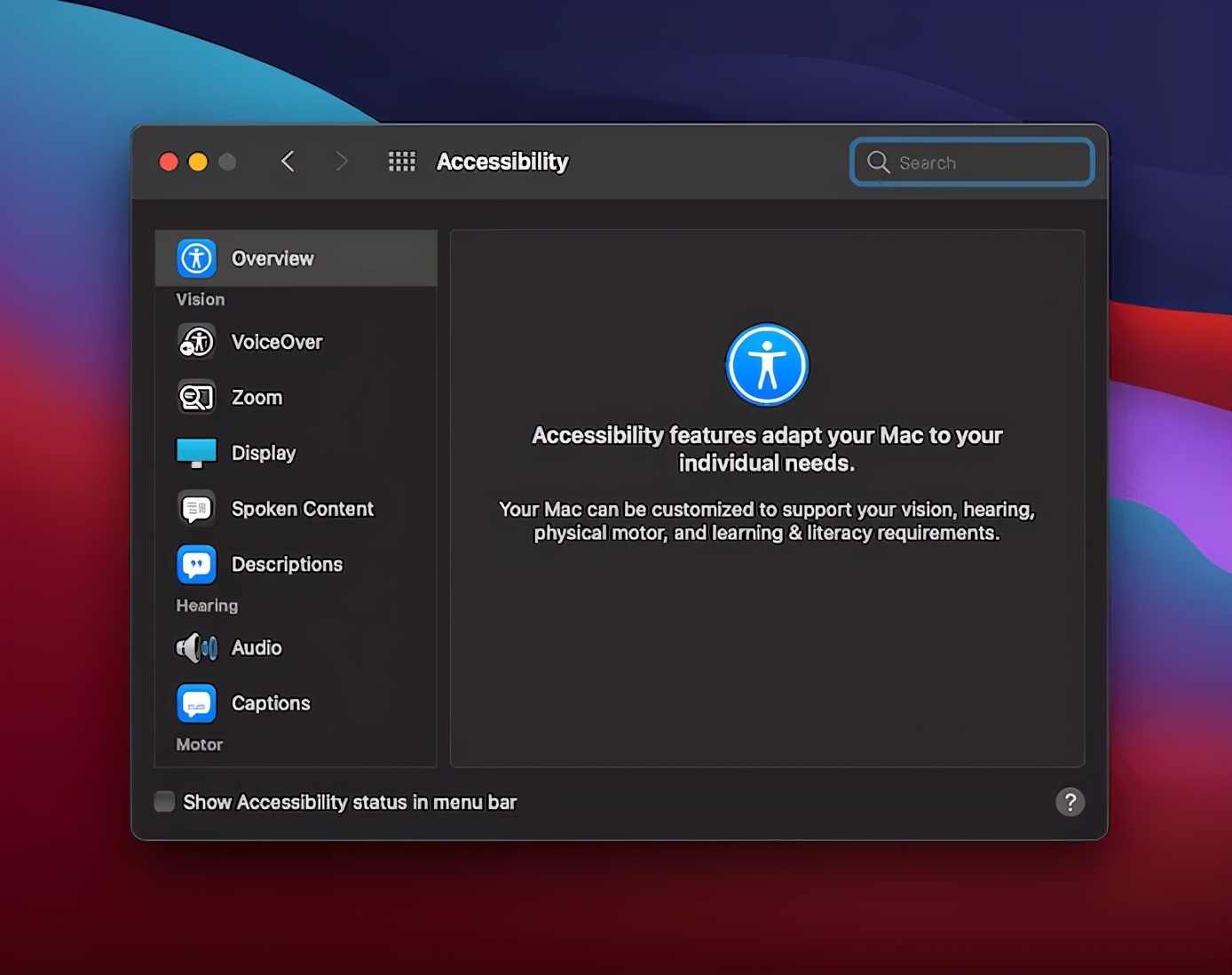Click the Descriptions quote bubble icon
This screenshot has width=1232, height=975.
point(196,565)
